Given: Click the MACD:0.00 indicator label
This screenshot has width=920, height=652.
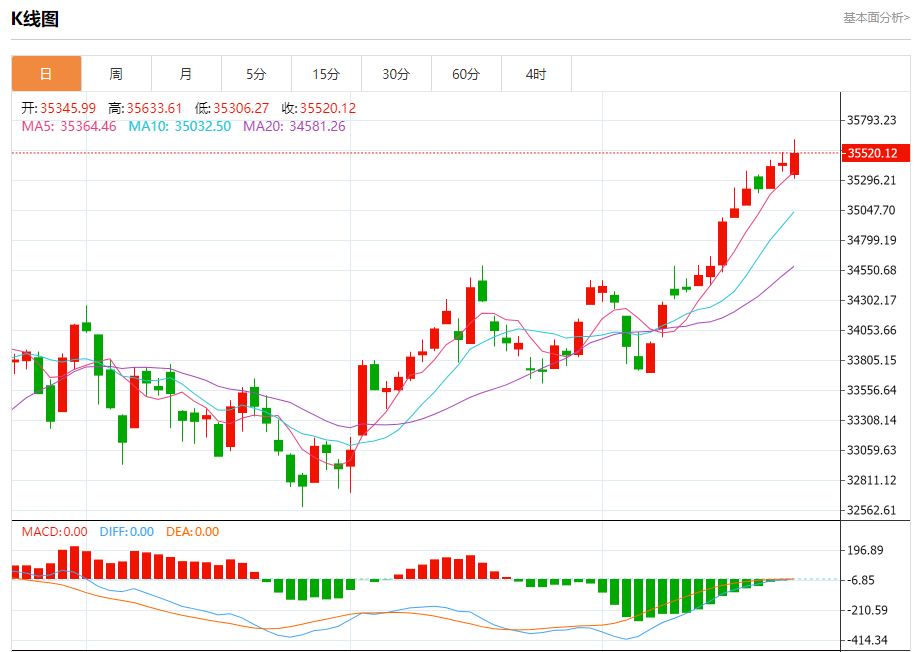Looking at the screenshot, I should click(55, 532).
